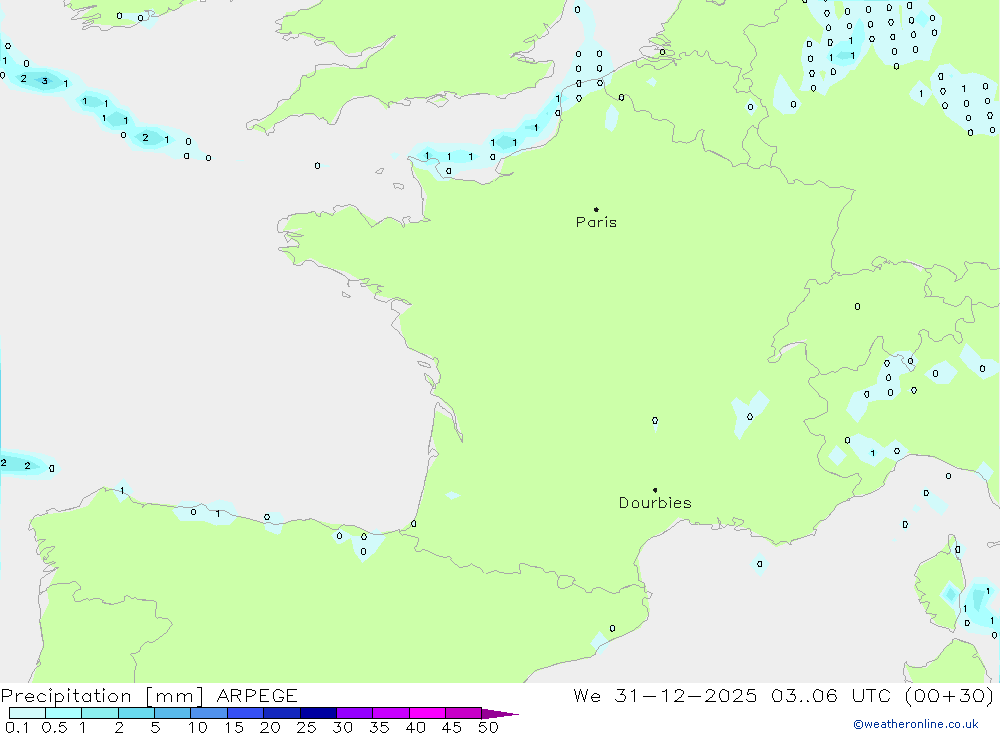
Task: Click the Dourbies location dot marker
Action: click(x=655, y=490)
